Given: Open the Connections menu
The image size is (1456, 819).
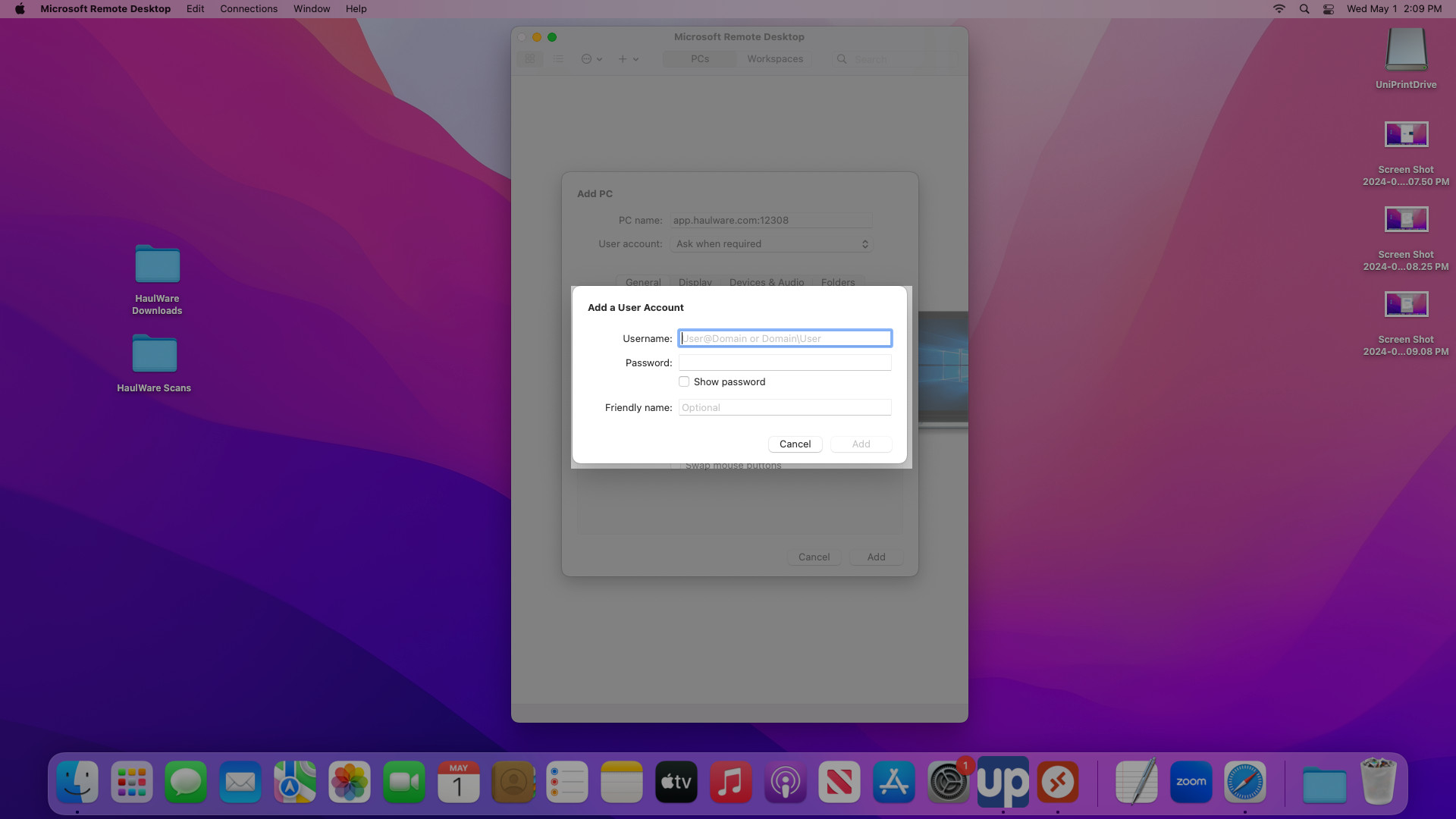Looking at the screenshot, I should (x=249, y=9).
